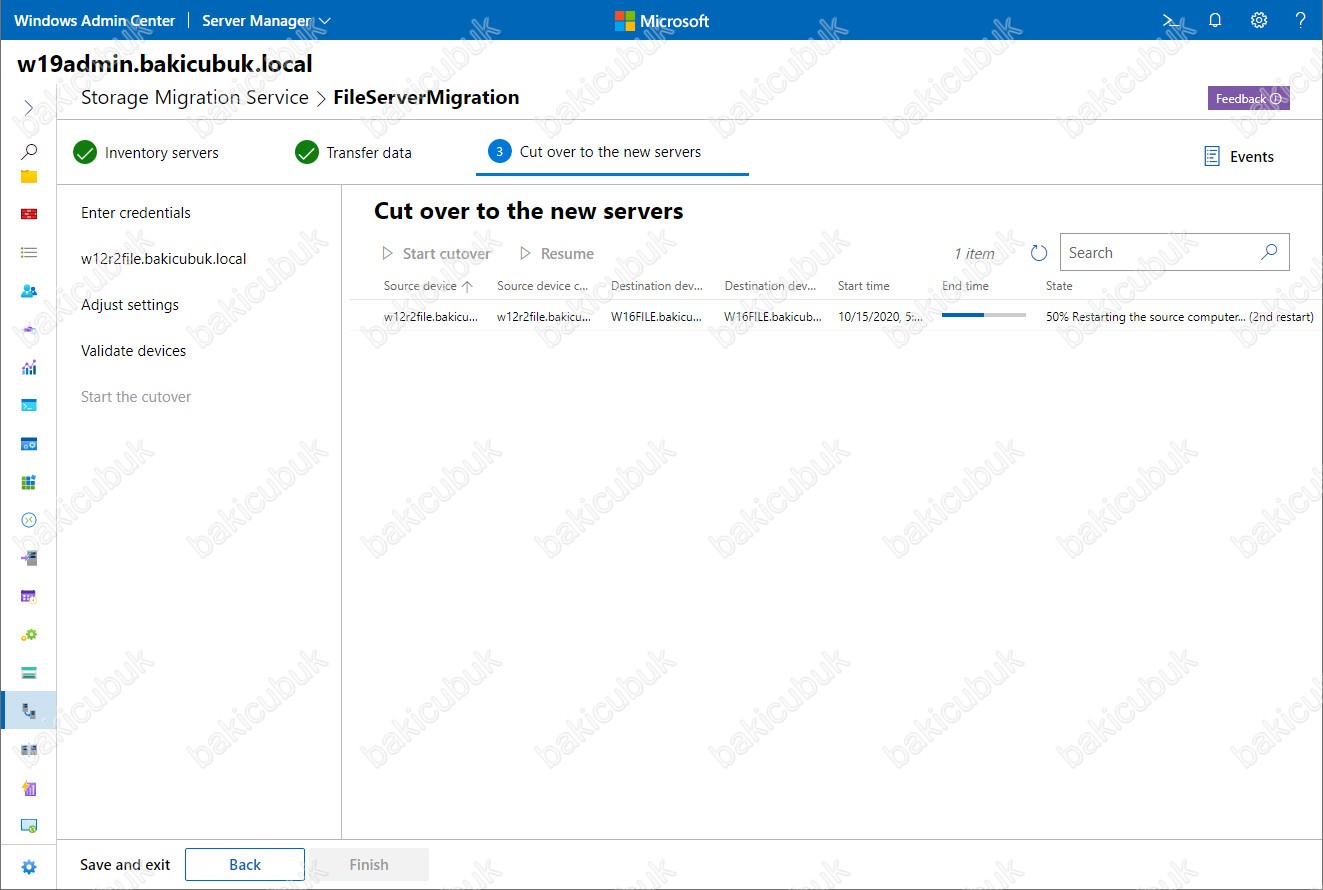The width and height of the screenshot is (1323, 890).
Task: Click the '1 item' count label
Action: pyautogui.click(x=974, y=254)
